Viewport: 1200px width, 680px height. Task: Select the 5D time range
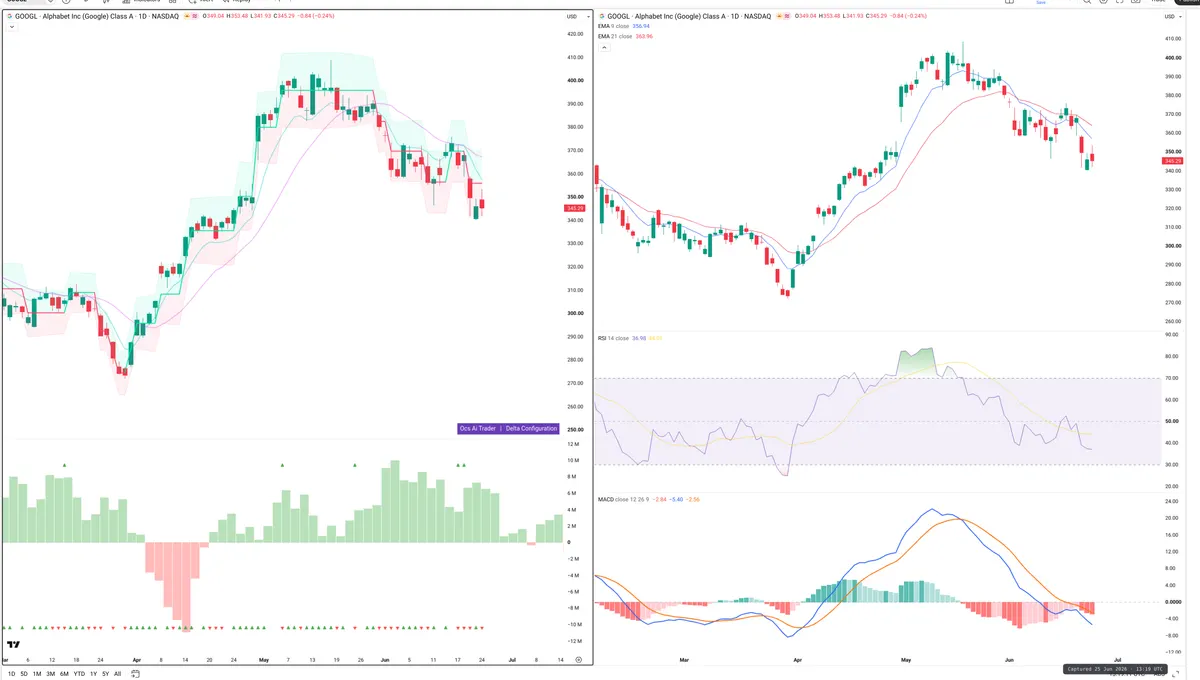(25, 674)
